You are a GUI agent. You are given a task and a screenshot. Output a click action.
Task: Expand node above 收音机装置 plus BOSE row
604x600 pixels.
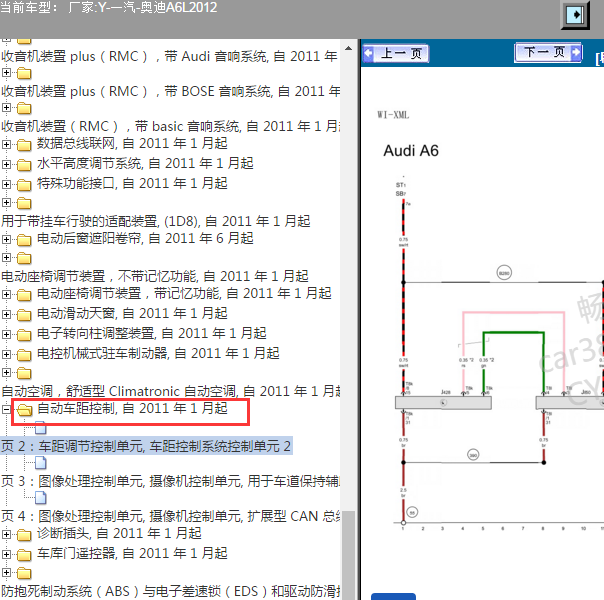(6, 72)
